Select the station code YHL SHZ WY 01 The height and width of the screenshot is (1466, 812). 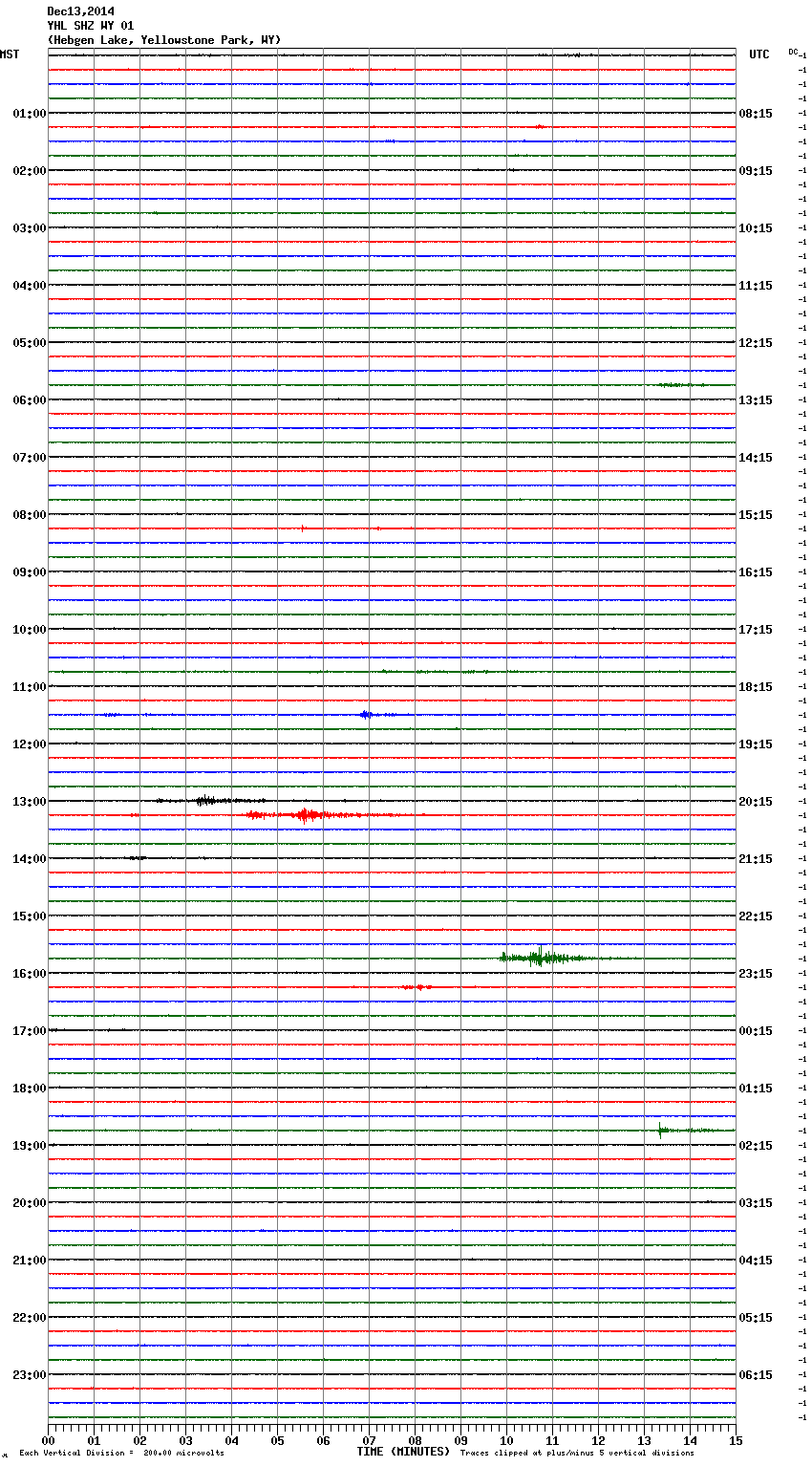pyautogui.click(x=91, y=26)
